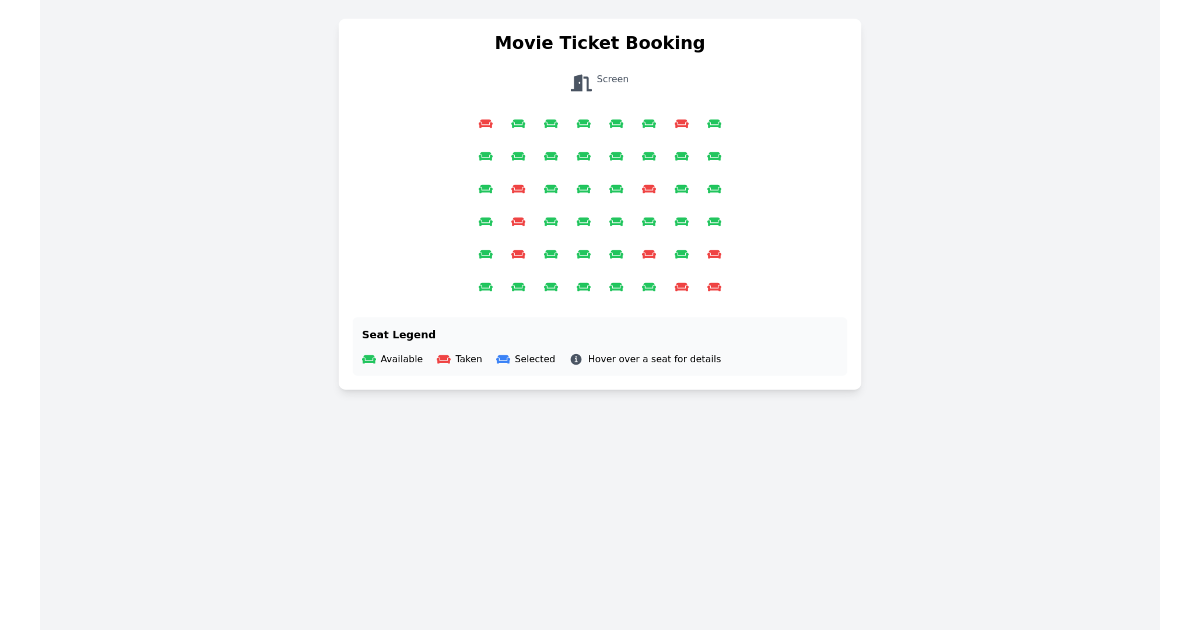Click the red seat at the far right of row five

coord(714,254)
